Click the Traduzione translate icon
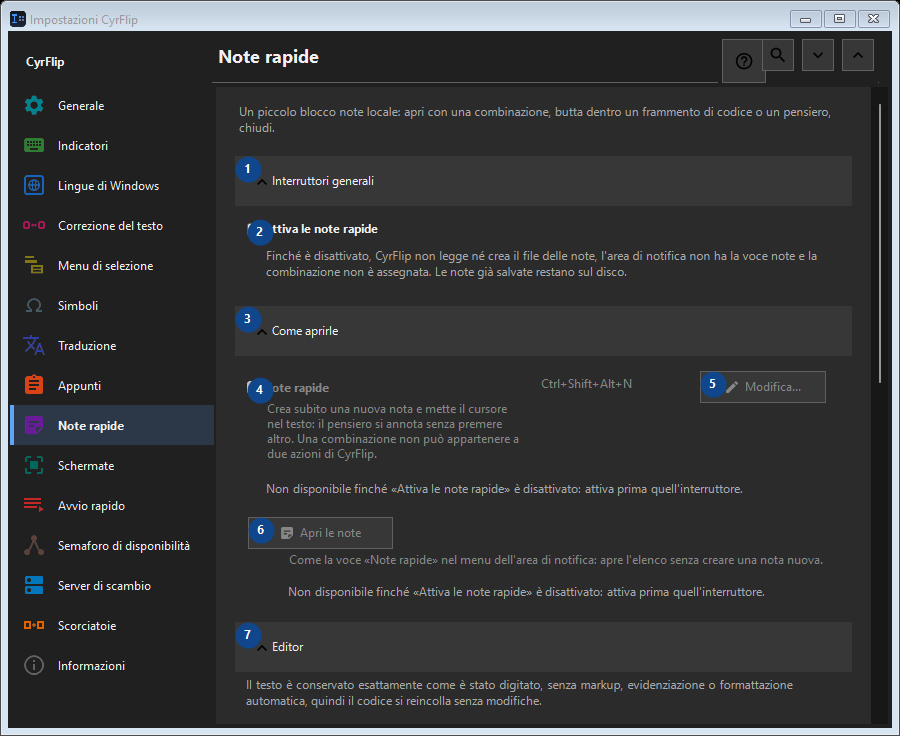 34,345
